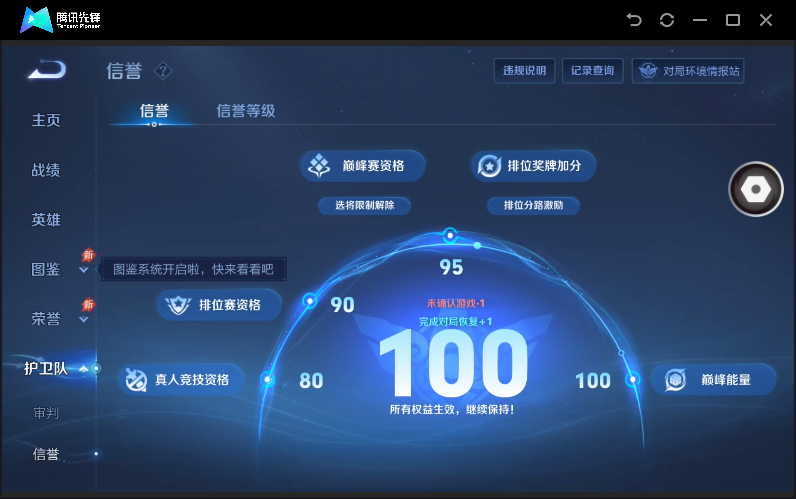Image resolution: width=796 pixels, height=499 pixels.
Task: Open 审判 under 护卫队
Action: 46,413
